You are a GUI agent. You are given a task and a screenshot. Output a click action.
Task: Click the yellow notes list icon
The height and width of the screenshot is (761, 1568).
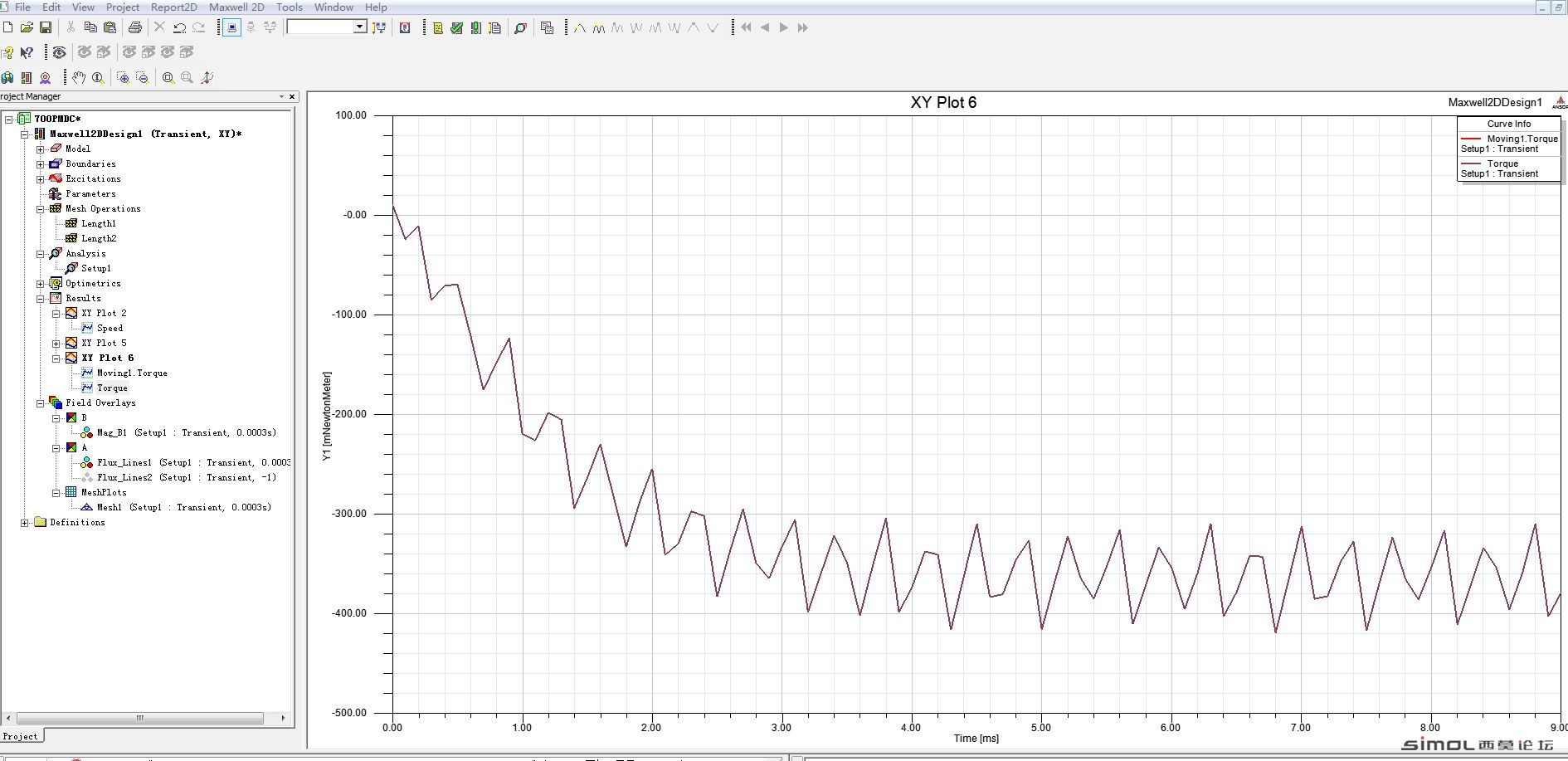(438, 27)
